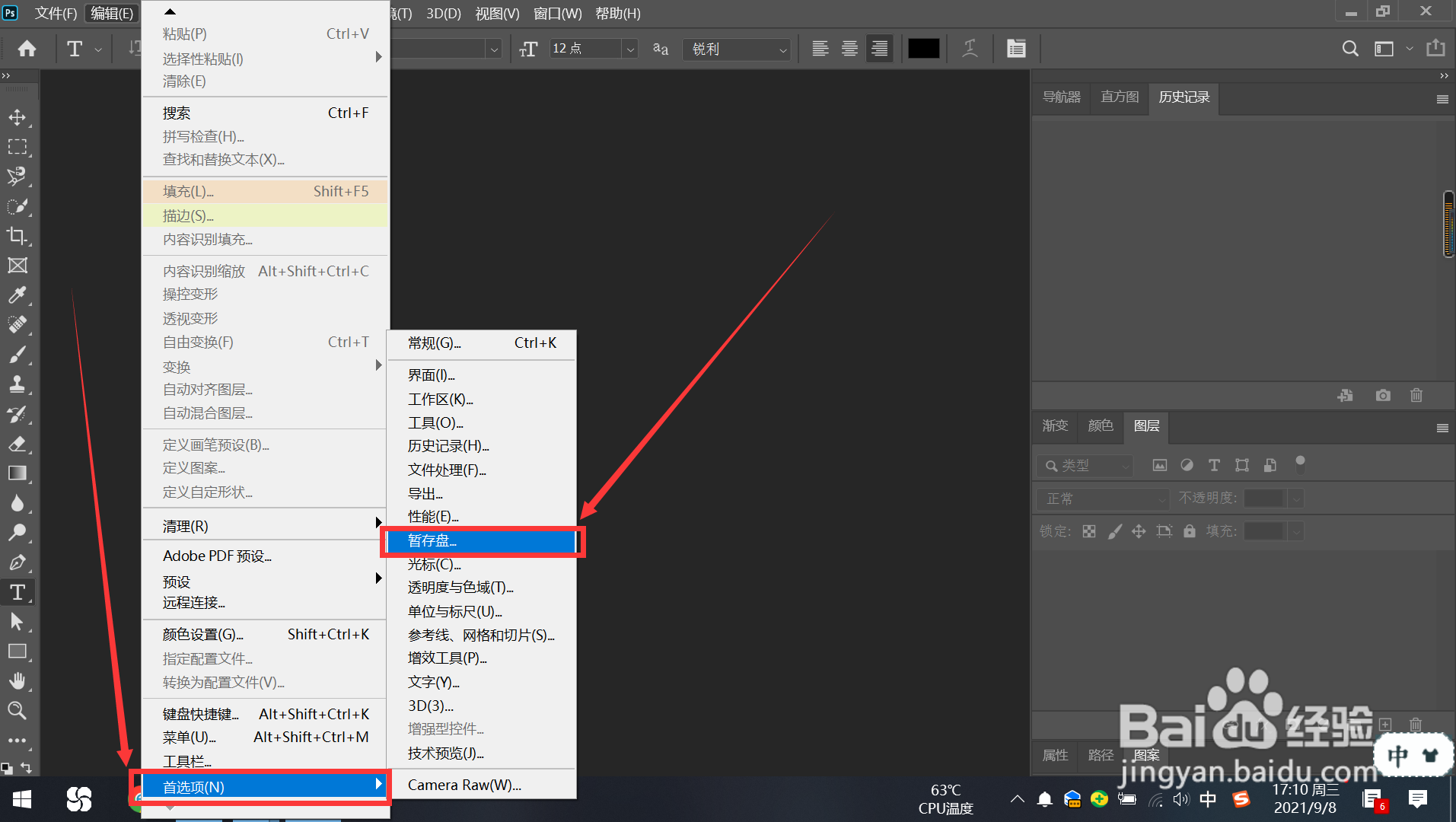Image resolution: width=1456 pixels, height=822 pixels.
Task: Click the foreground/background color mini swatches
Action: pos(6,768)
